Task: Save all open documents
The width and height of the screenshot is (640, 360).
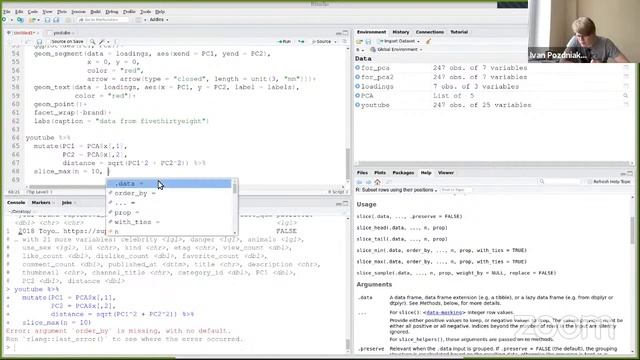Action: pos(56,20)
